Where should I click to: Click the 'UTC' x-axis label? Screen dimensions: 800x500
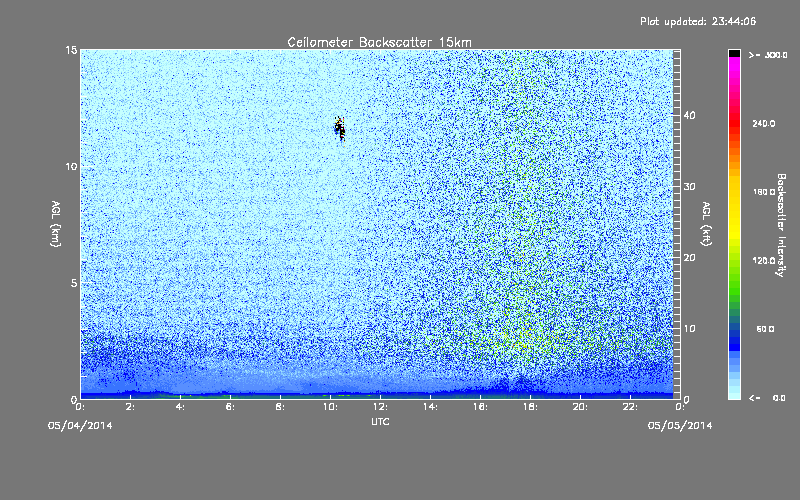(x=380, y=421)
